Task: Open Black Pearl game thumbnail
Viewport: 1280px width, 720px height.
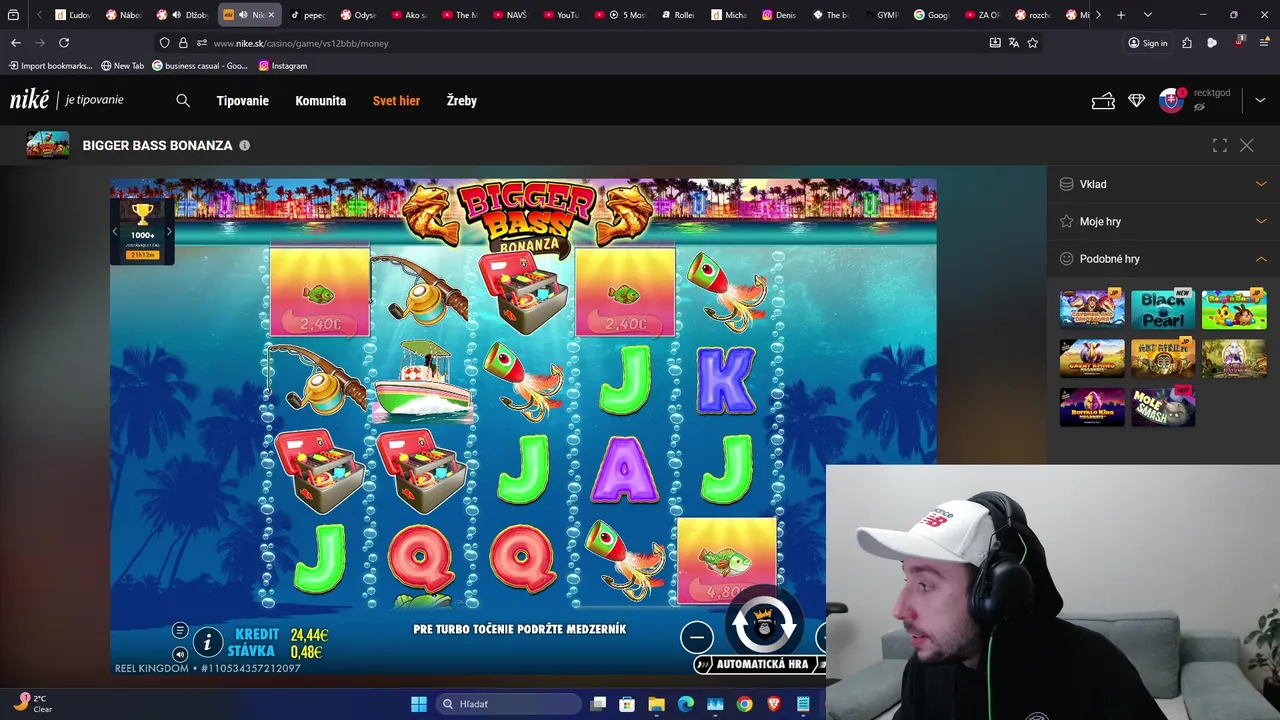Action: pos(1163,309)
